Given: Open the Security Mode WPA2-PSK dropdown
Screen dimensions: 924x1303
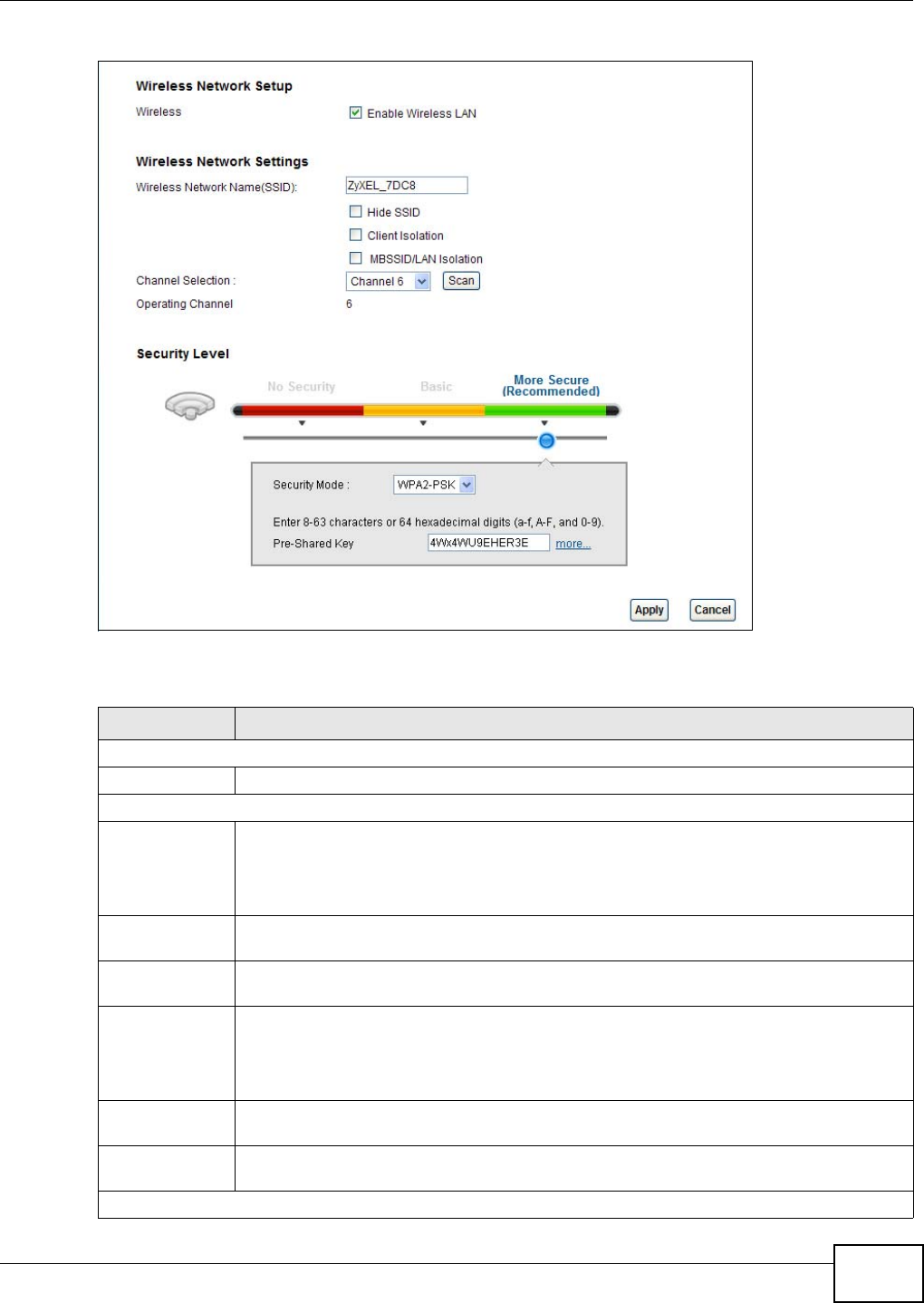Looking at the screenshot, I should point(434,485).
